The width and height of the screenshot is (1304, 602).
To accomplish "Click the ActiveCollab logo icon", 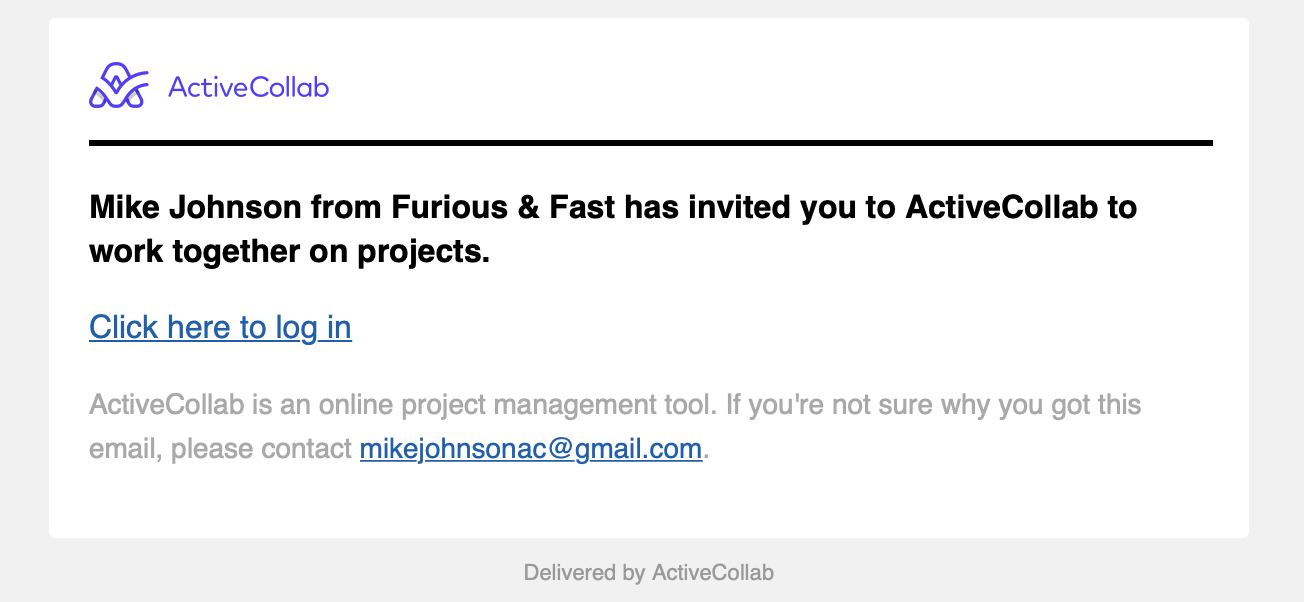I will point(119,87).
